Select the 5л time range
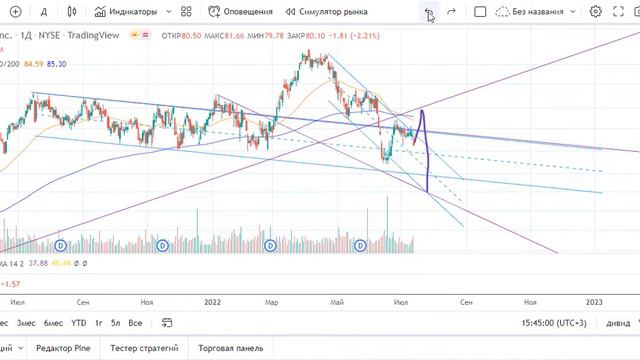Viewport: 640px width, 360px height. click(x=116, y=323)
